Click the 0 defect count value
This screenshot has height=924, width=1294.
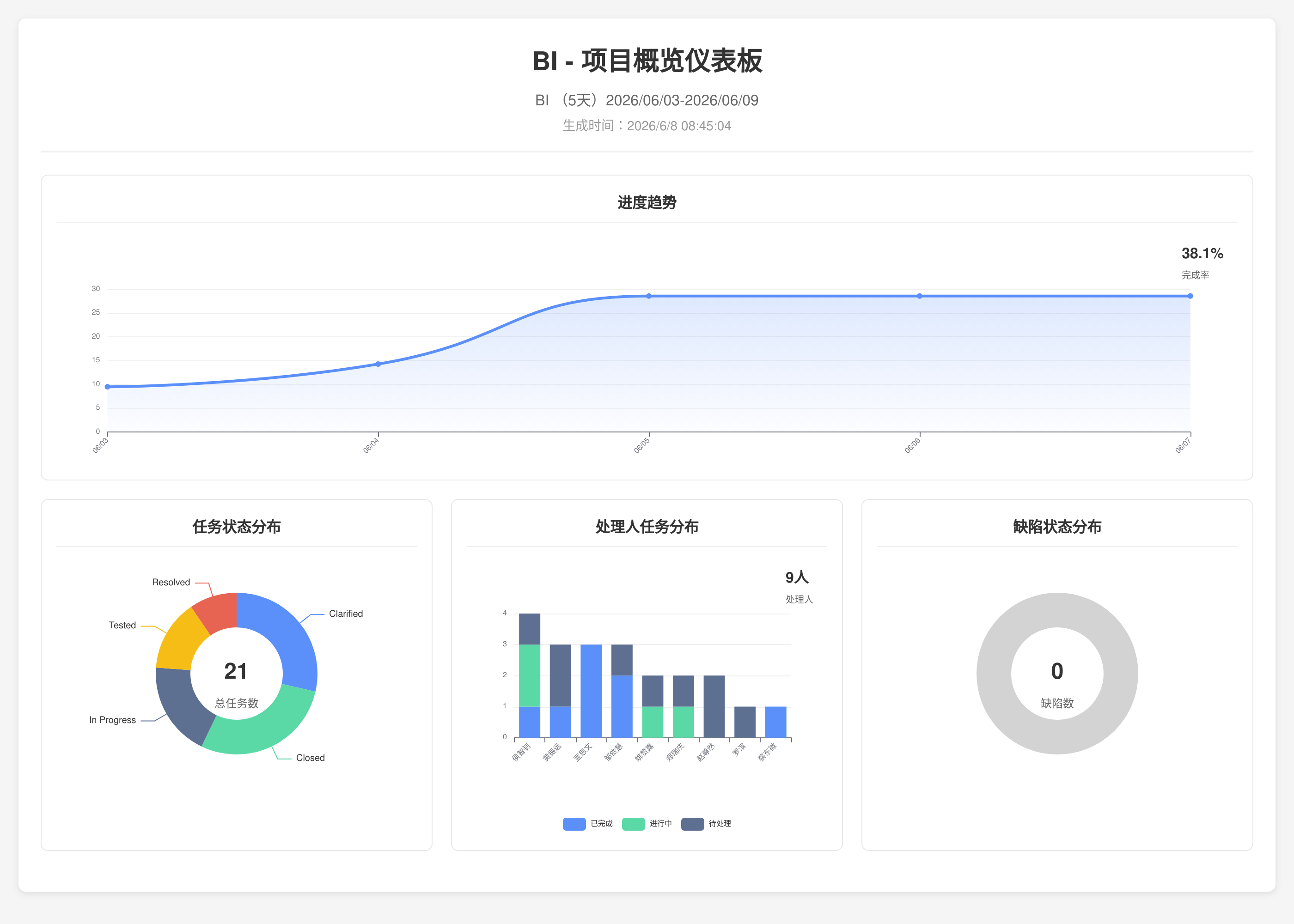[1057, 671]
